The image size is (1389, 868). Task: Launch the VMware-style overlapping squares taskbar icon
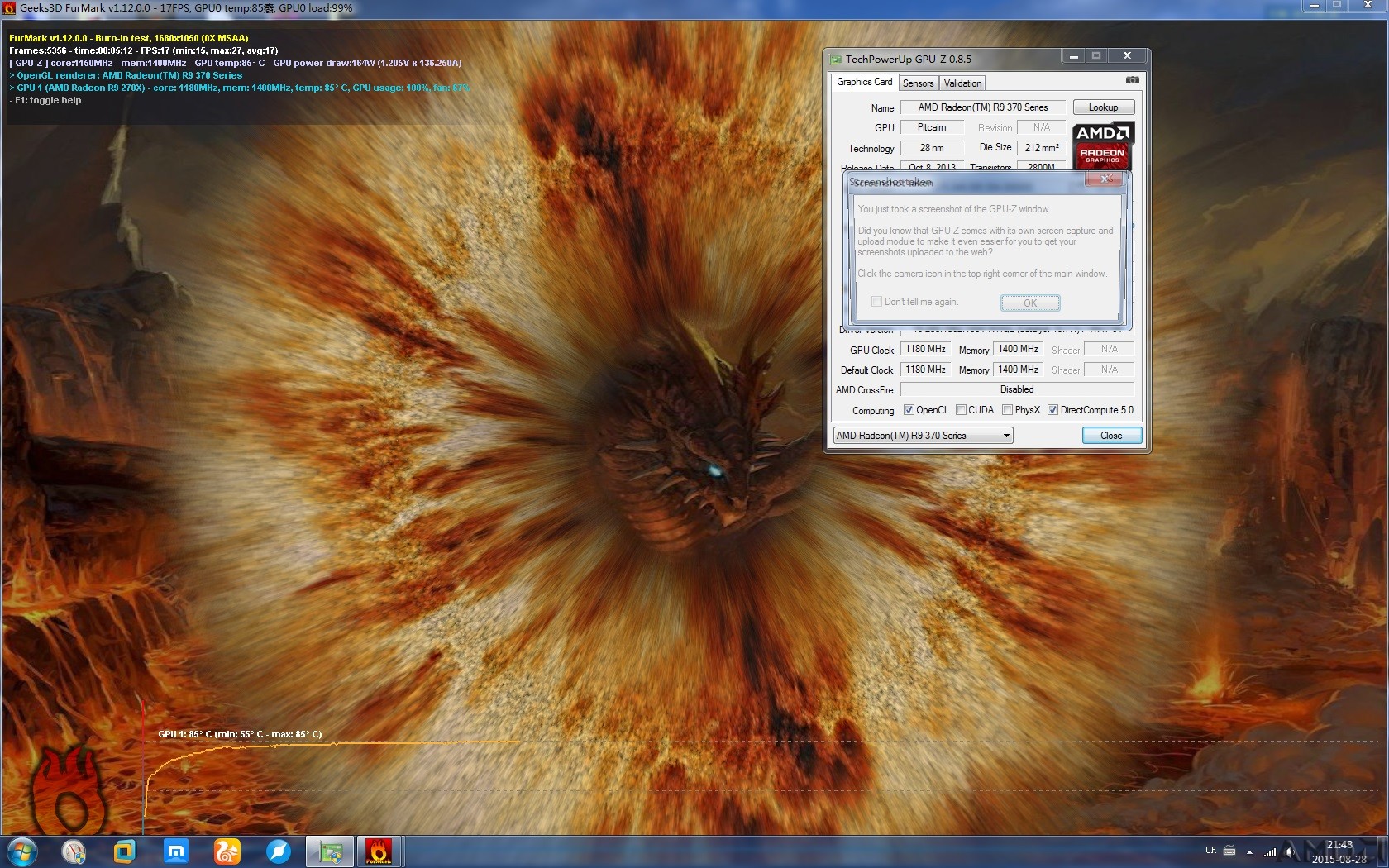125,851
